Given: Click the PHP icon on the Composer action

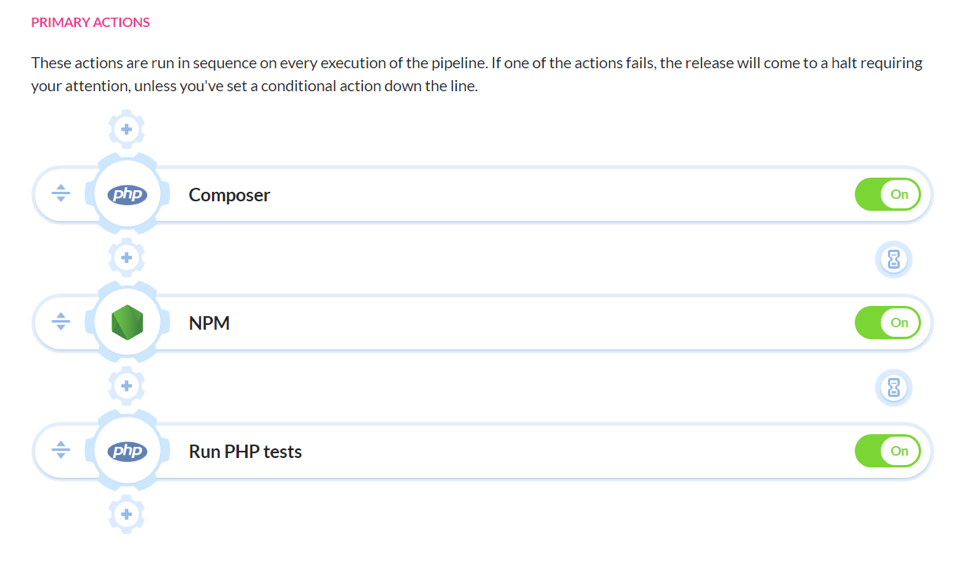Looking at the screenshot, I should (127, 195).
